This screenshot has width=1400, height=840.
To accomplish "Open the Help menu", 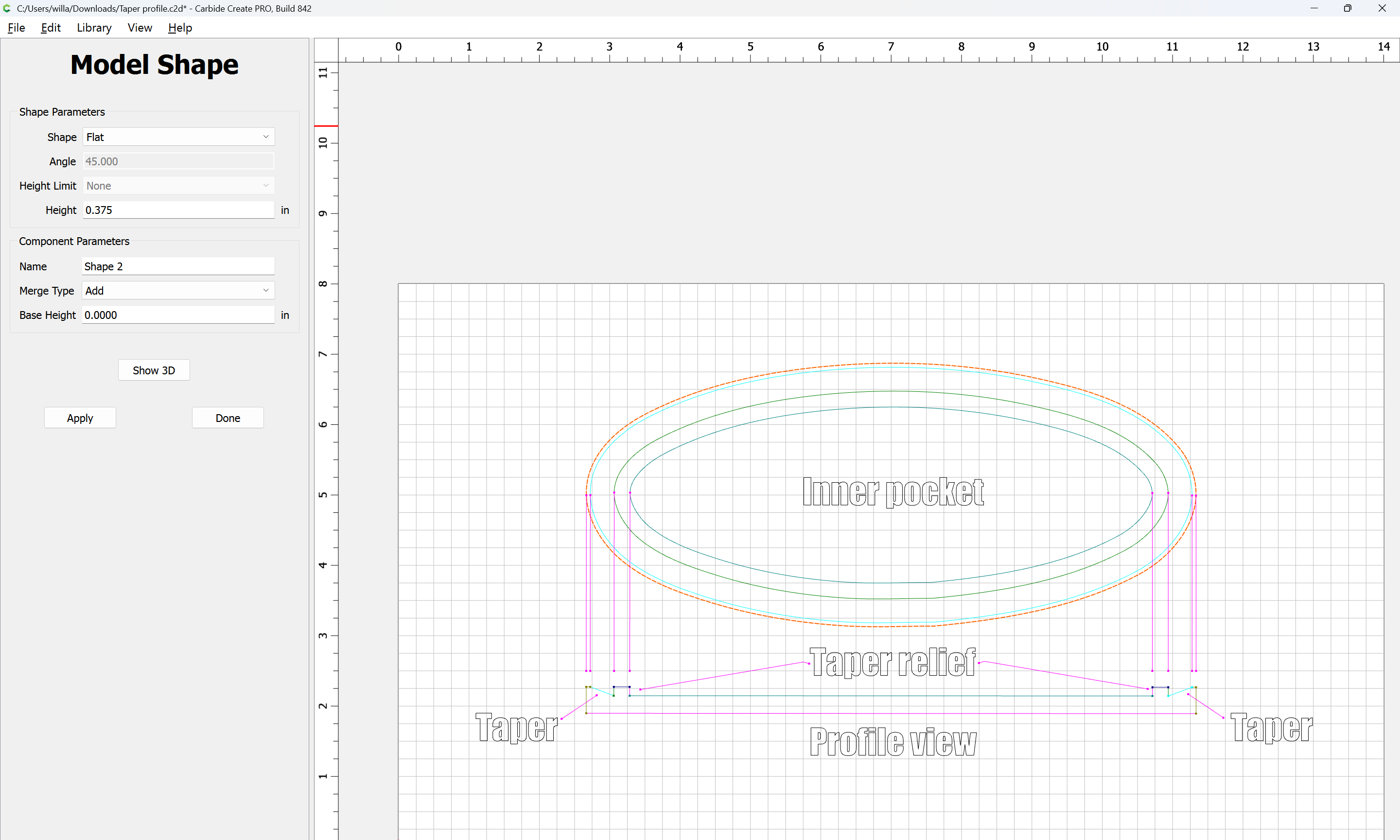I will click(x=180, y=28).
